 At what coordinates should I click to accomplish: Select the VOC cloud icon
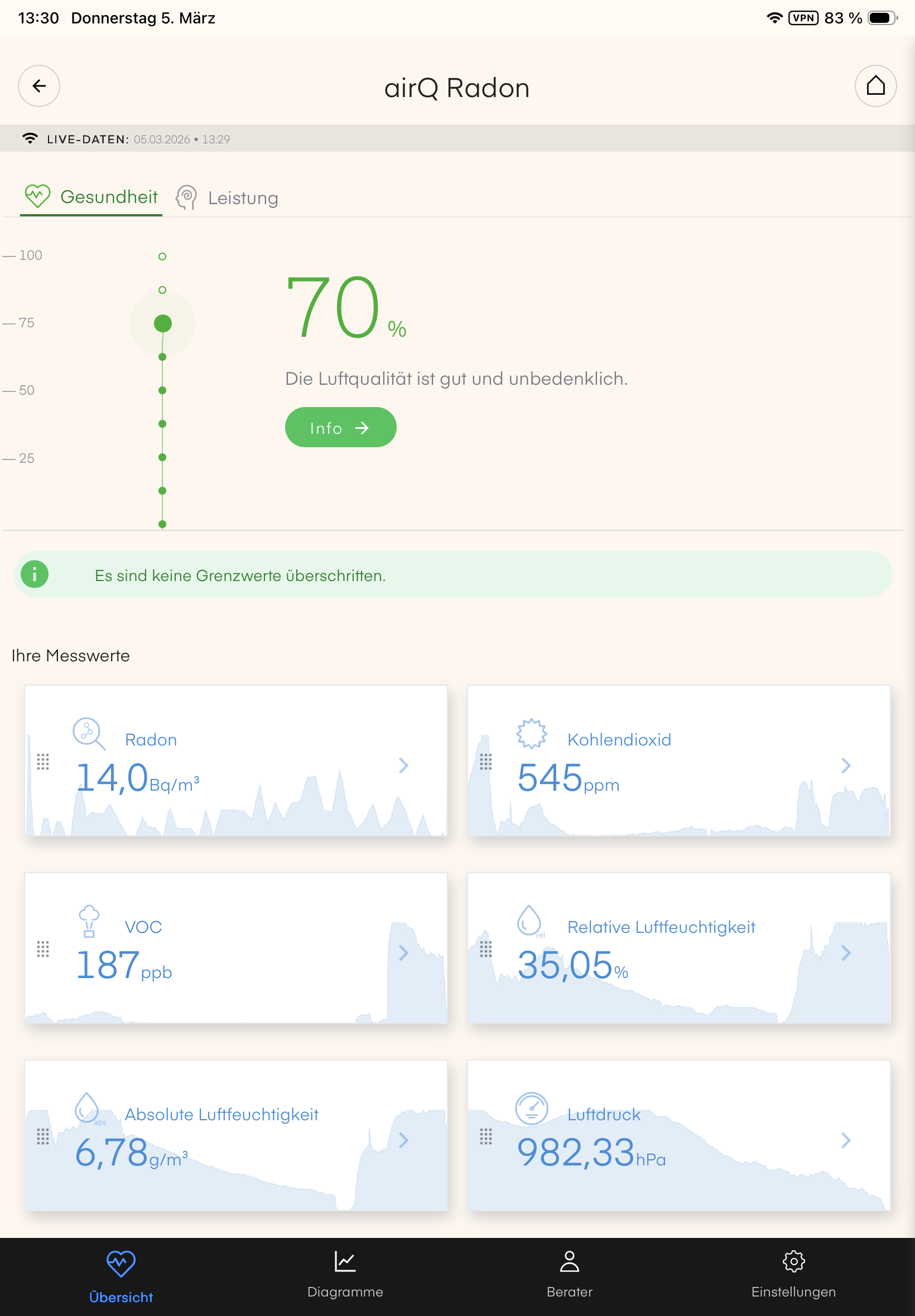(89, 921)
